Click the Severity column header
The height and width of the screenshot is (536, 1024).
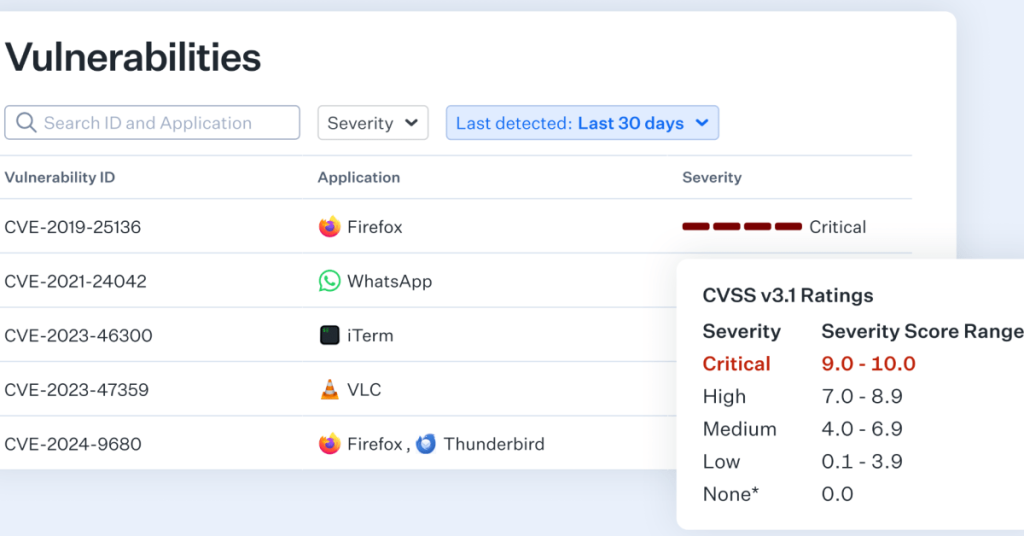point(711,177)
